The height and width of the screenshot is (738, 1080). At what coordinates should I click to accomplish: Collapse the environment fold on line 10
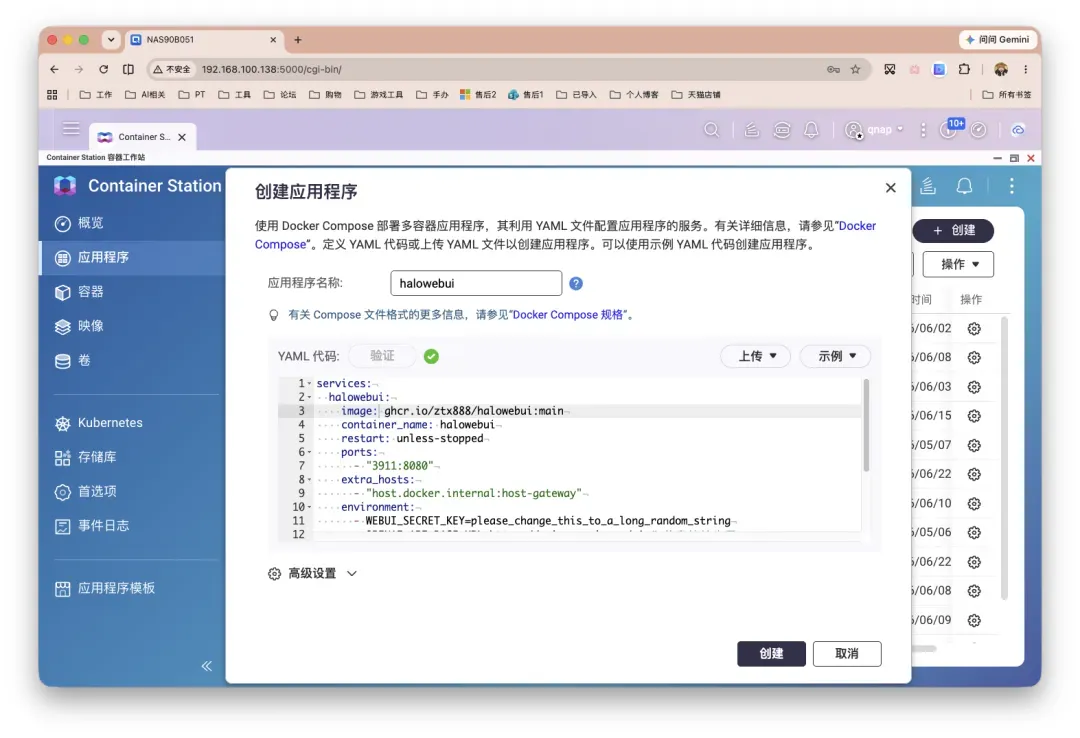[309, 507]
